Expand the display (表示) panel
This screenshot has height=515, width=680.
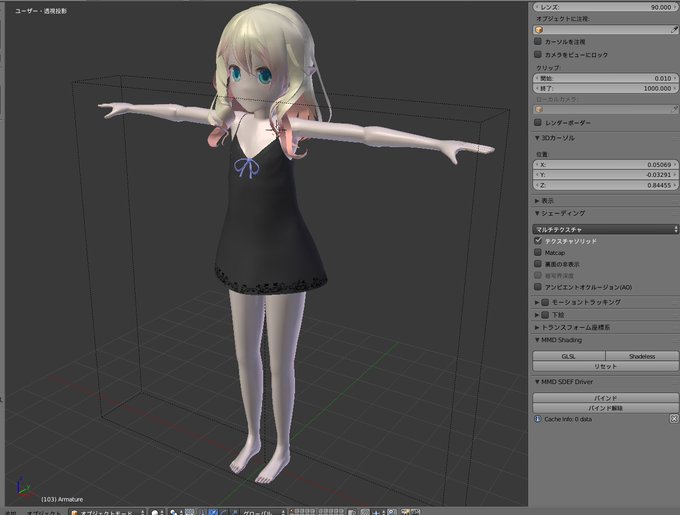coord(537,201)
